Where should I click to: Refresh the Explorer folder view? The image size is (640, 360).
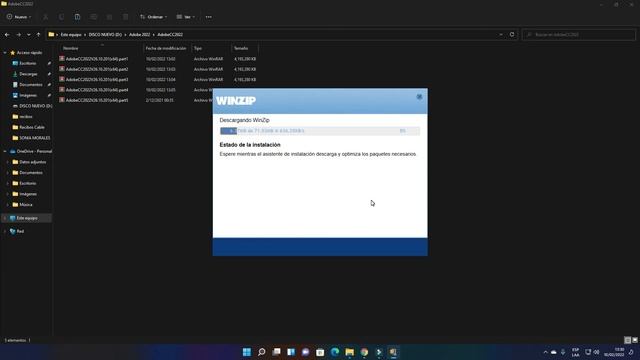pos(512,35)
